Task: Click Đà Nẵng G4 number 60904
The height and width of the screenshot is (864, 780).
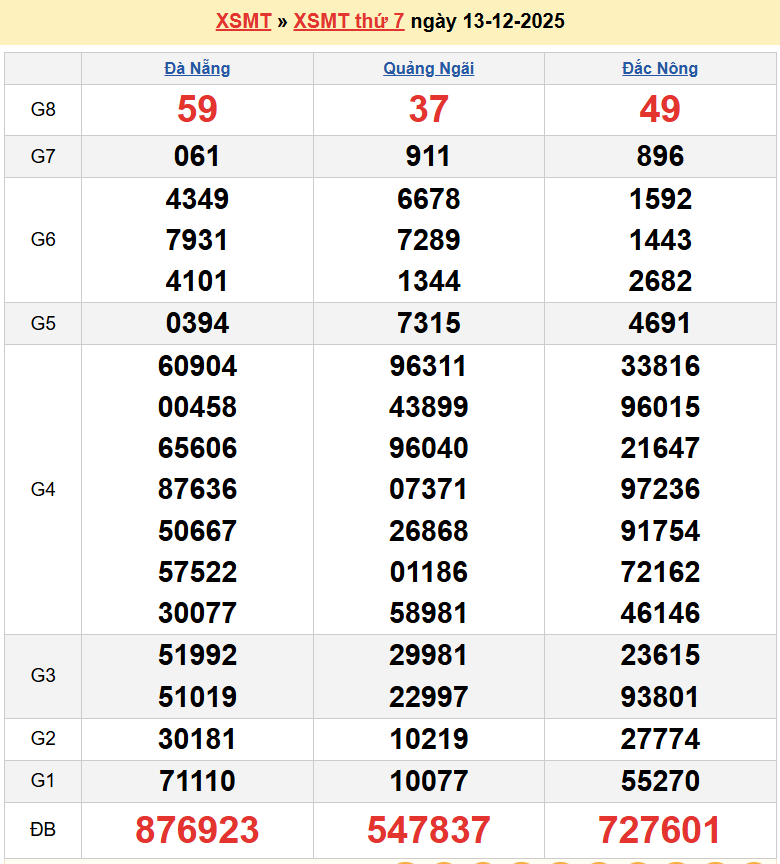Action: (197, 366)
